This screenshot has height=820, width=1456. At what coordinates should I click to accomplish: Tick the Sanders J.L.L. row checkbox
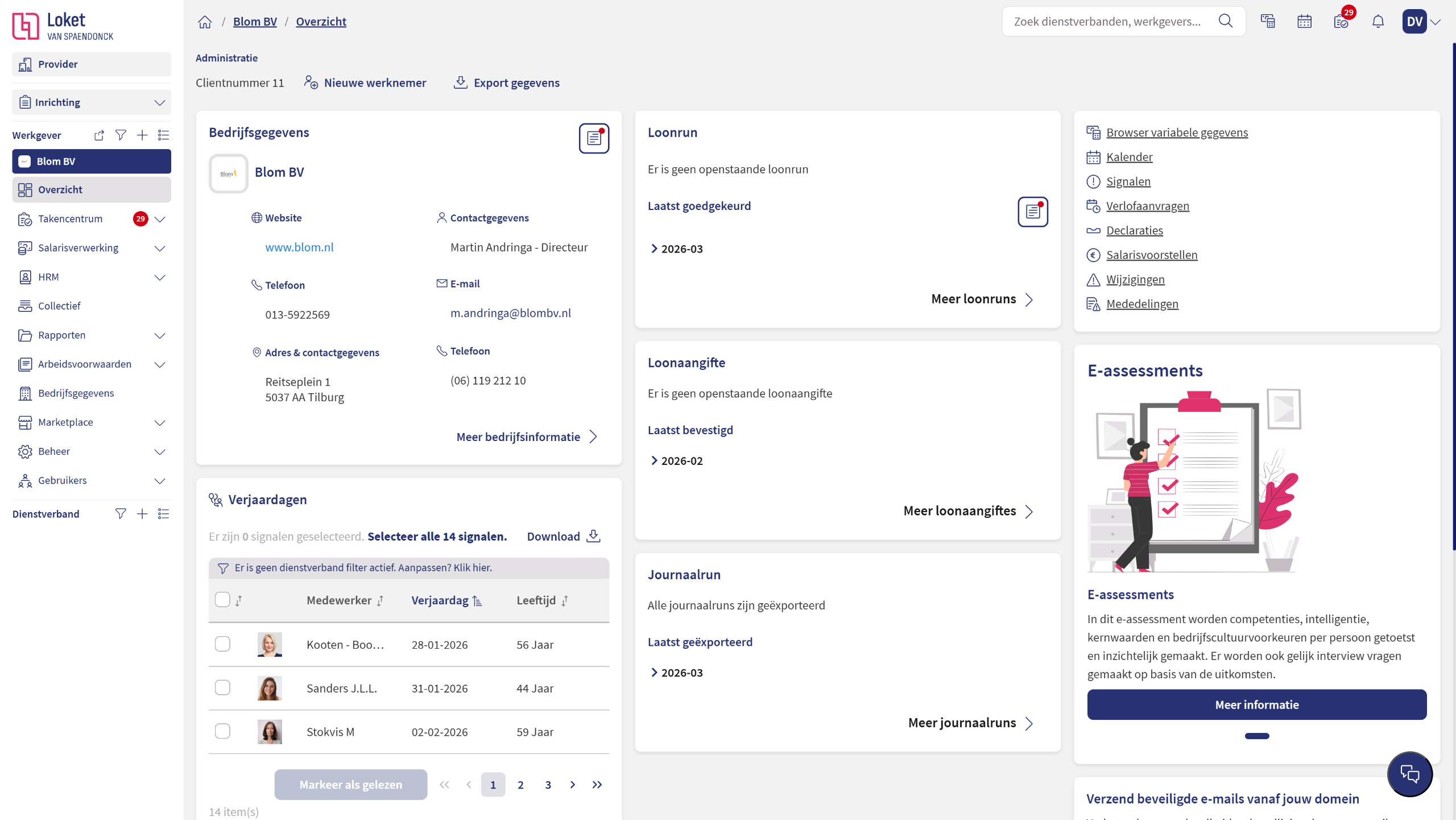222,687
